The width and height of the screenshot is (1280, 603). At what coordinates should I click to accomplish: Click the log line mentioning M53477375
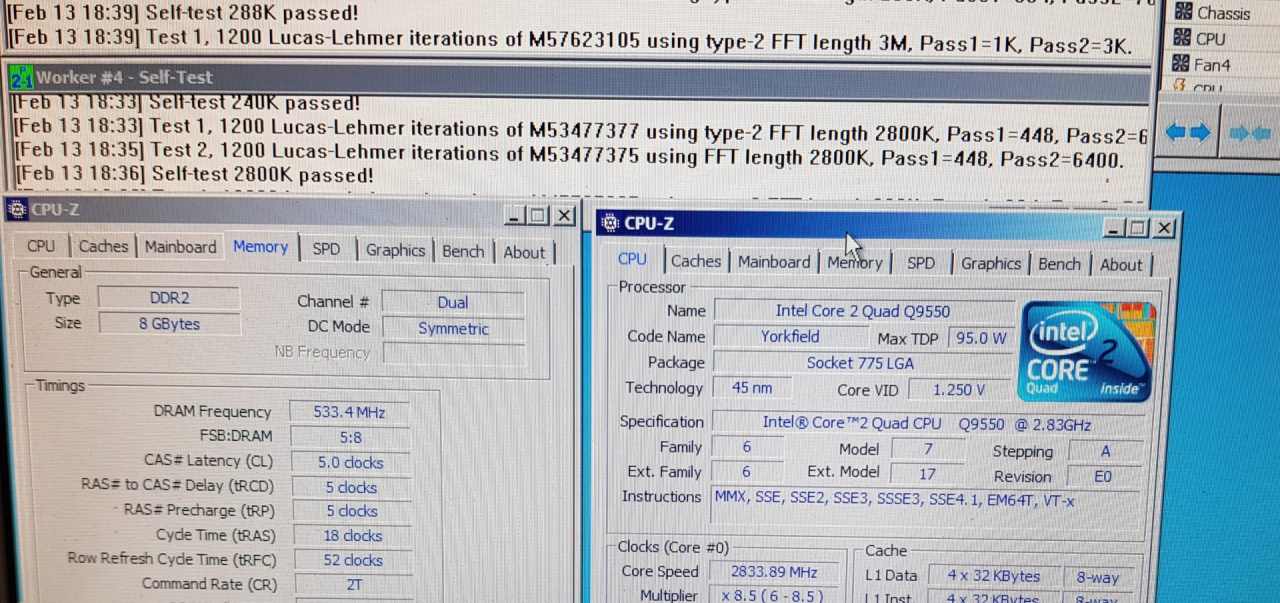point(570,153)
